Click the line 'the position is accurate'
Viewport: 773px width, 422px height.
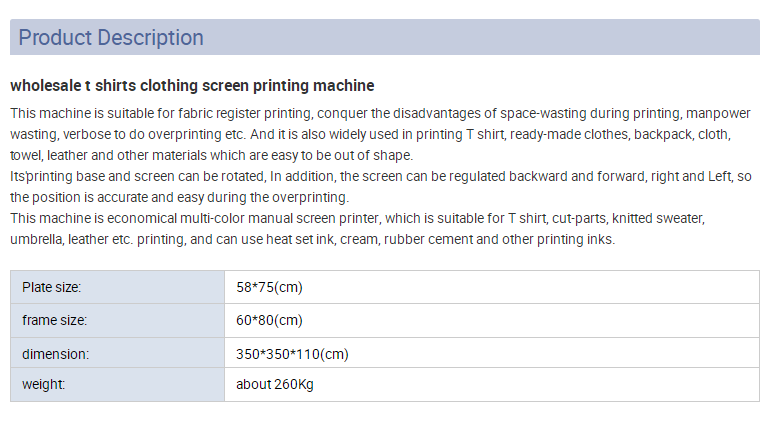point(179,197)
